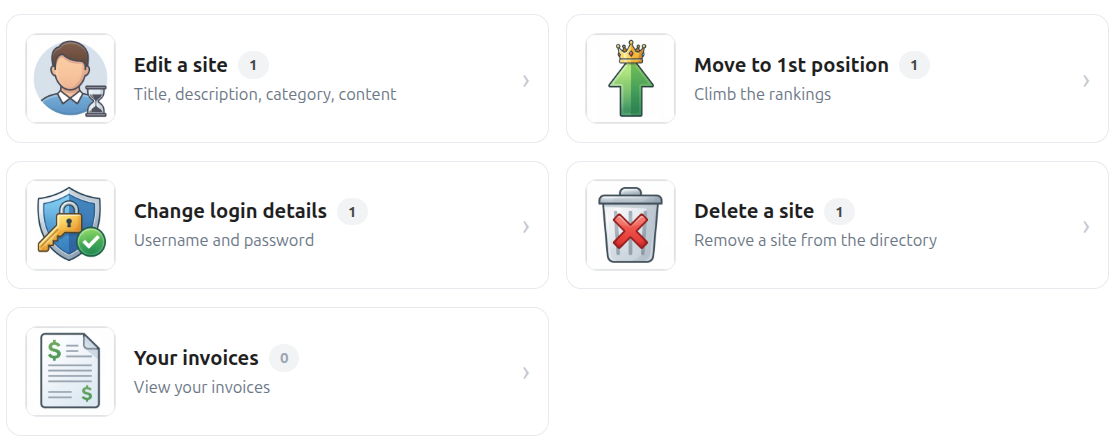Click the user avatar with hourglass icon
The image size is (1120, 446).
pyautogui.click(x=71, y=79)
